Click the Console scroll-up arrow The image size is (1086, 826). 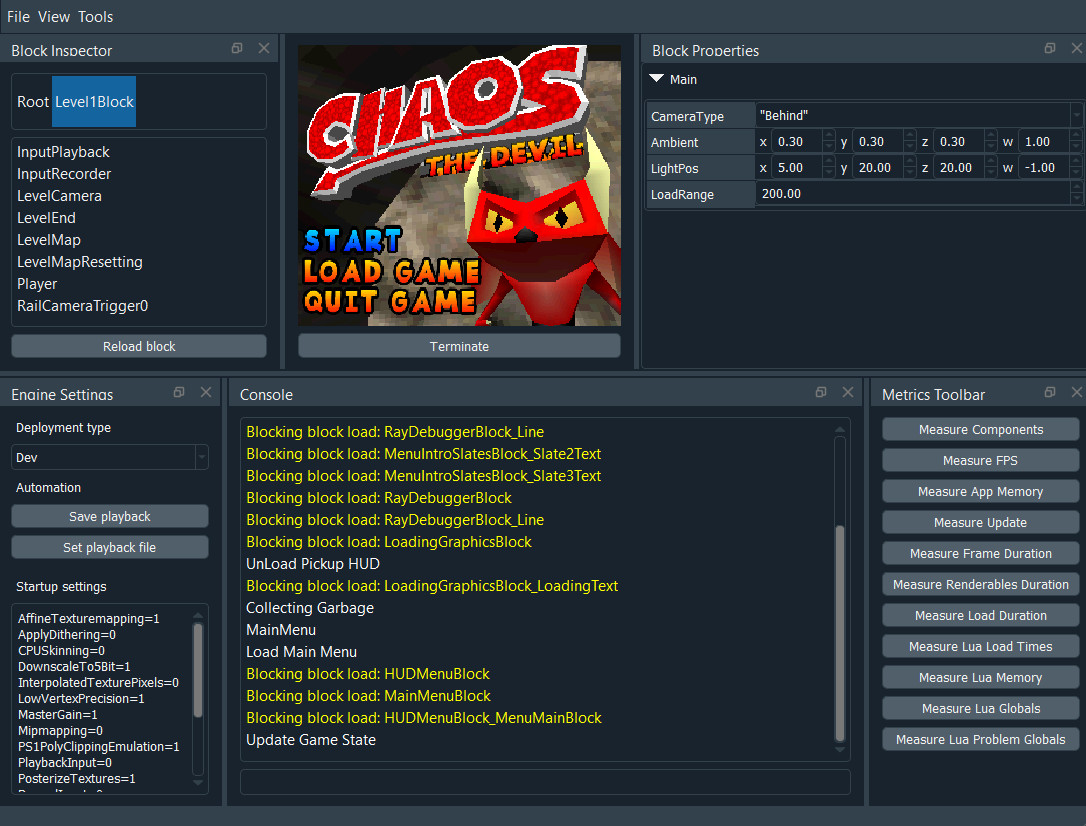[840, 429]
